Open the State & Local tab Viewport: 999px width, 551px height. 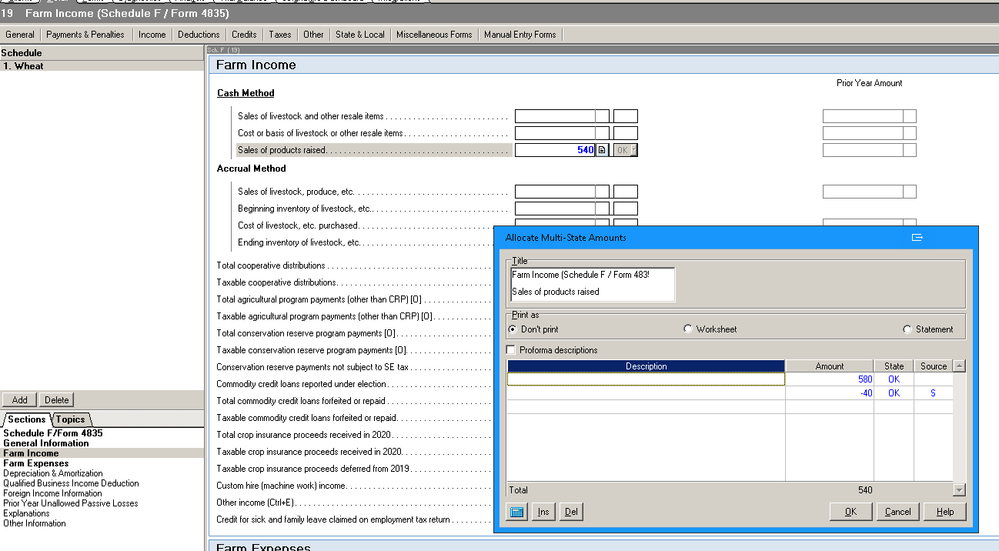(x=360, y=34)
